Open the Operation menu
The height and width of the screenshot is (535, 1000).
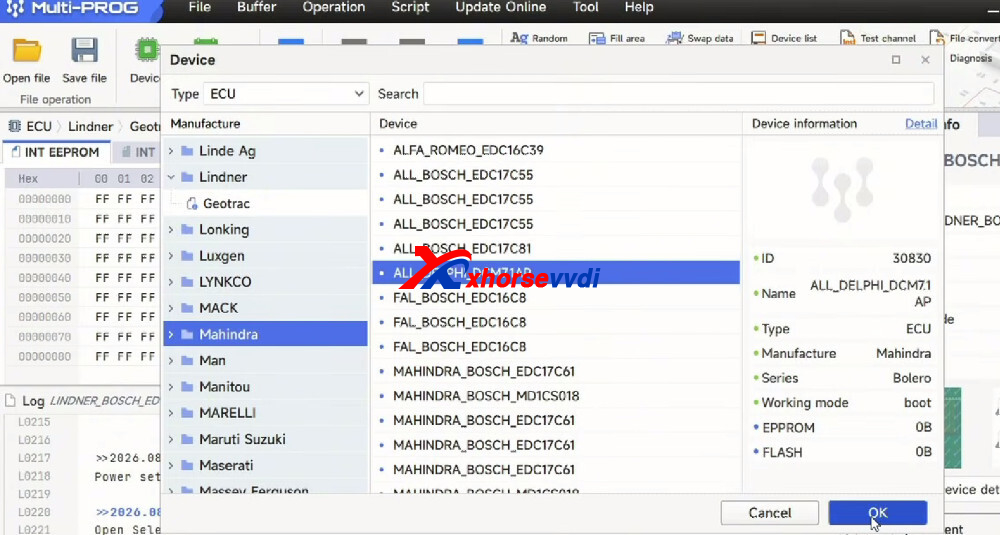(x=334, y=8)
